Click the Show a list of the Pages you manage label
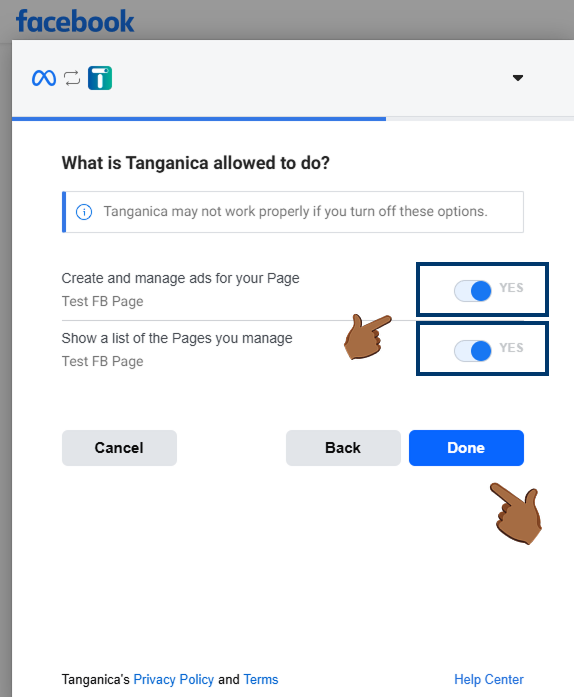Viewport: 574px width, 697px height. pyautogui.click(x=177, y=338)
